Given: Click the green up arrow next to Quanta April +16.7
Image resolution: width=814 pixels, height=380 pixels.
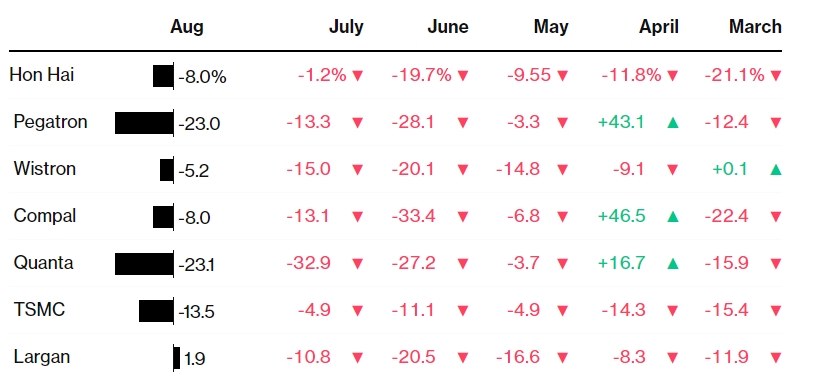Looking at the screenshot, I should [x=672, y=264].
